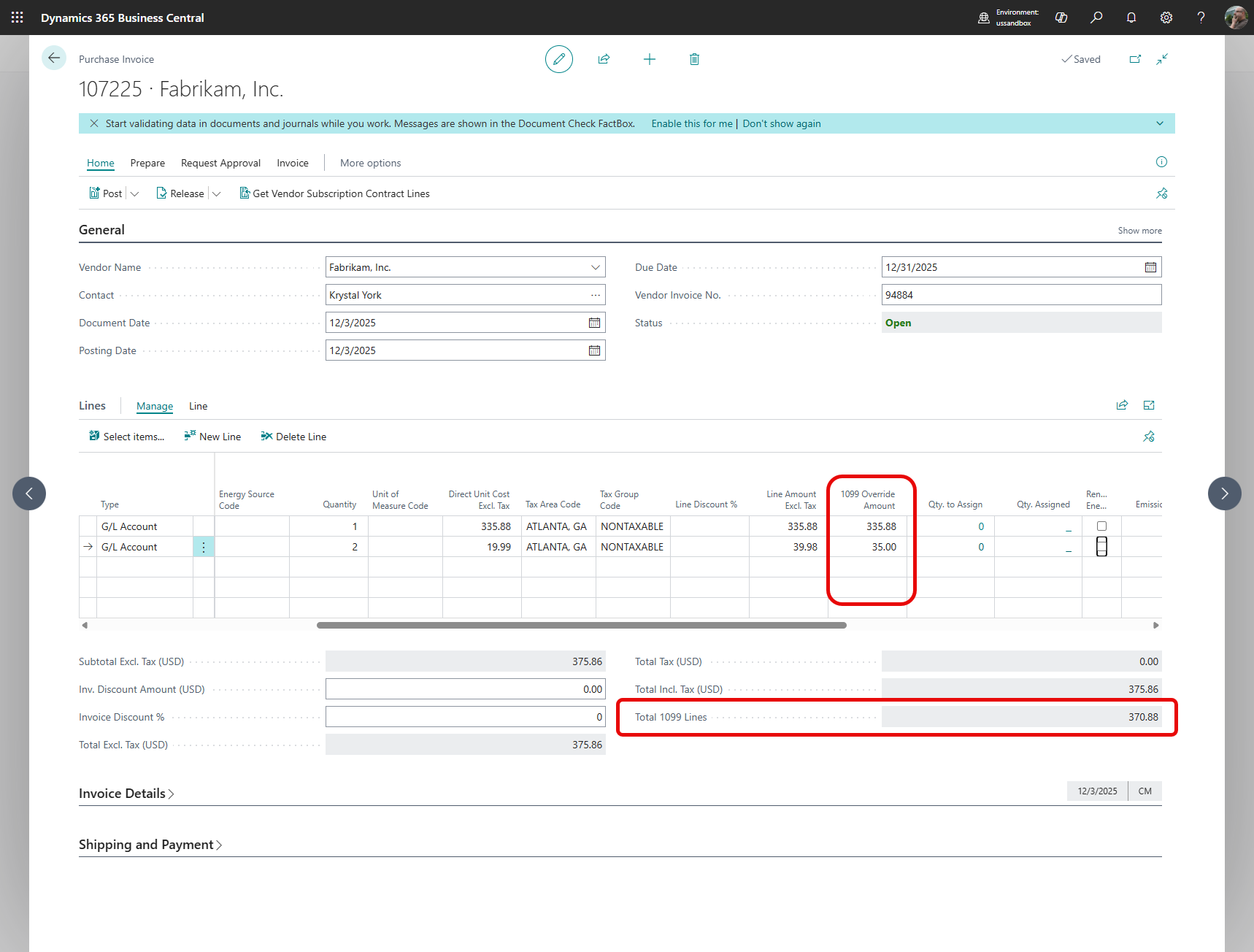This screenshot has width=1254, height=952.
Task: Switch to the Manage tab in Lines
Action: [155, 406]
